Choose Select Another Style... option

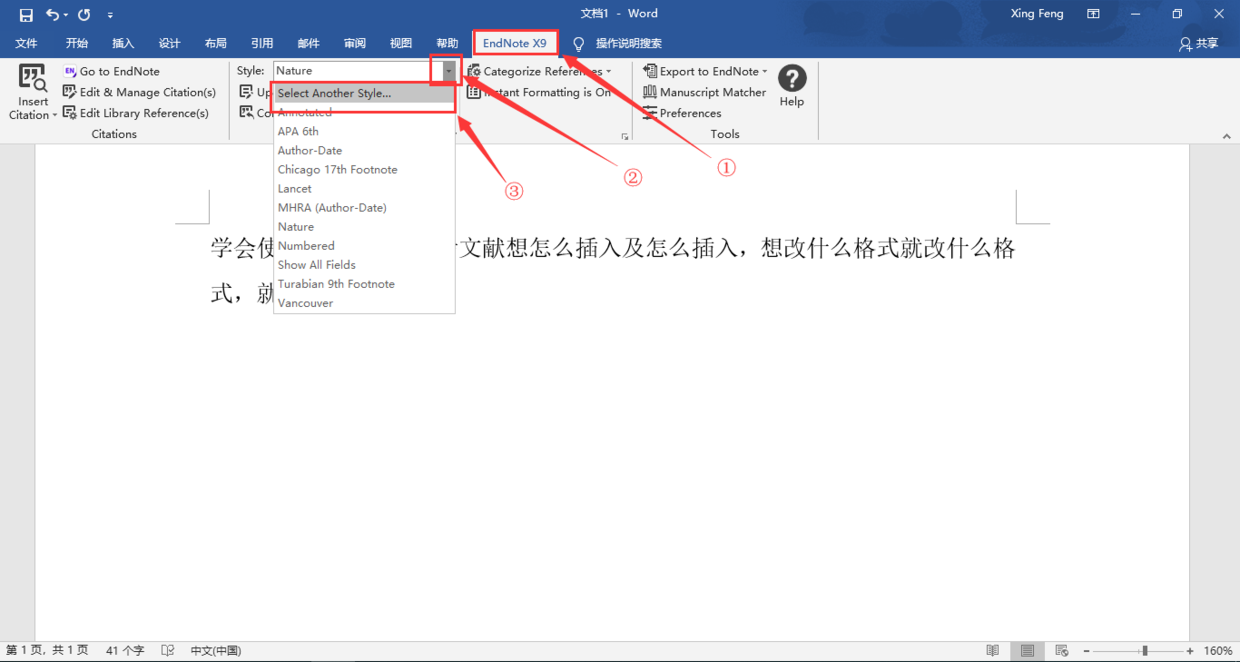click(x=364, y=93)
